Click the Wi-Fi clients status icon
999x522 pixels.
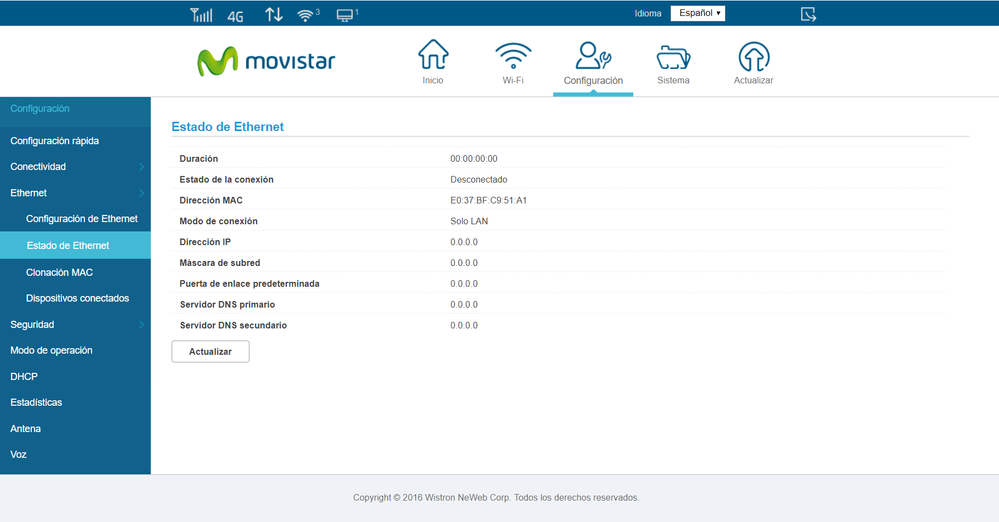[x=307, y=15]
